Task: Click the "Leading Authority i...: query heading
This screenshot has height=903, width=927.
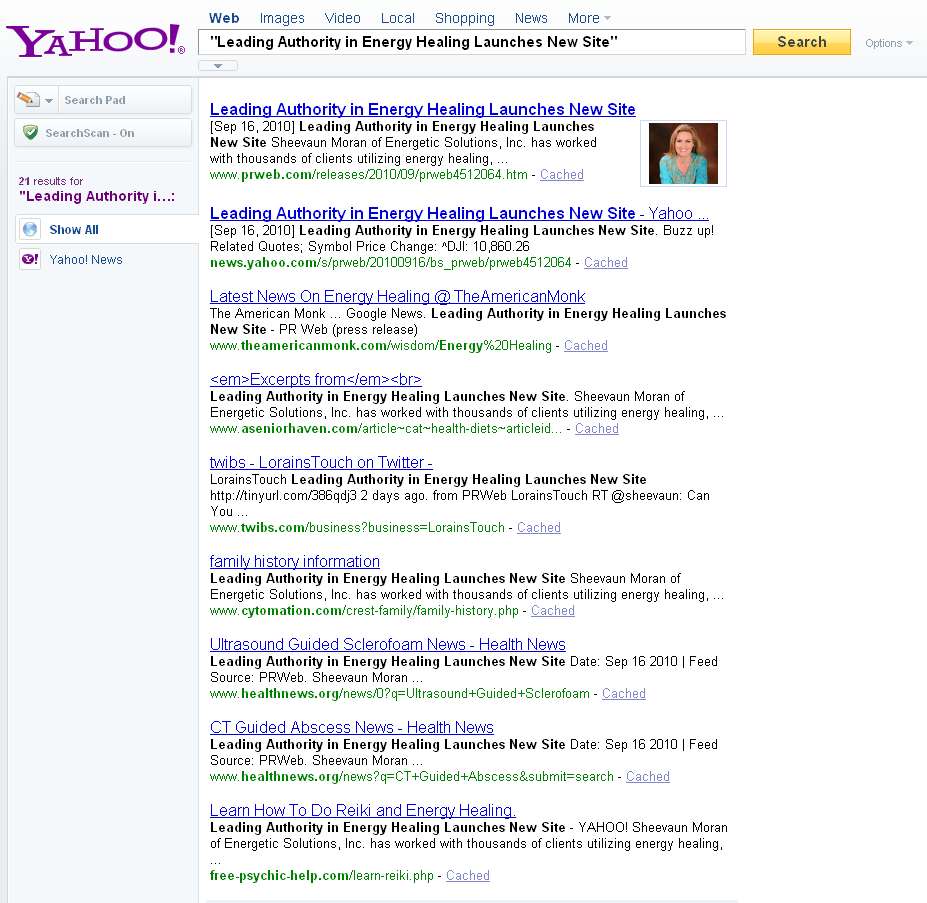Action: point(97,196)
